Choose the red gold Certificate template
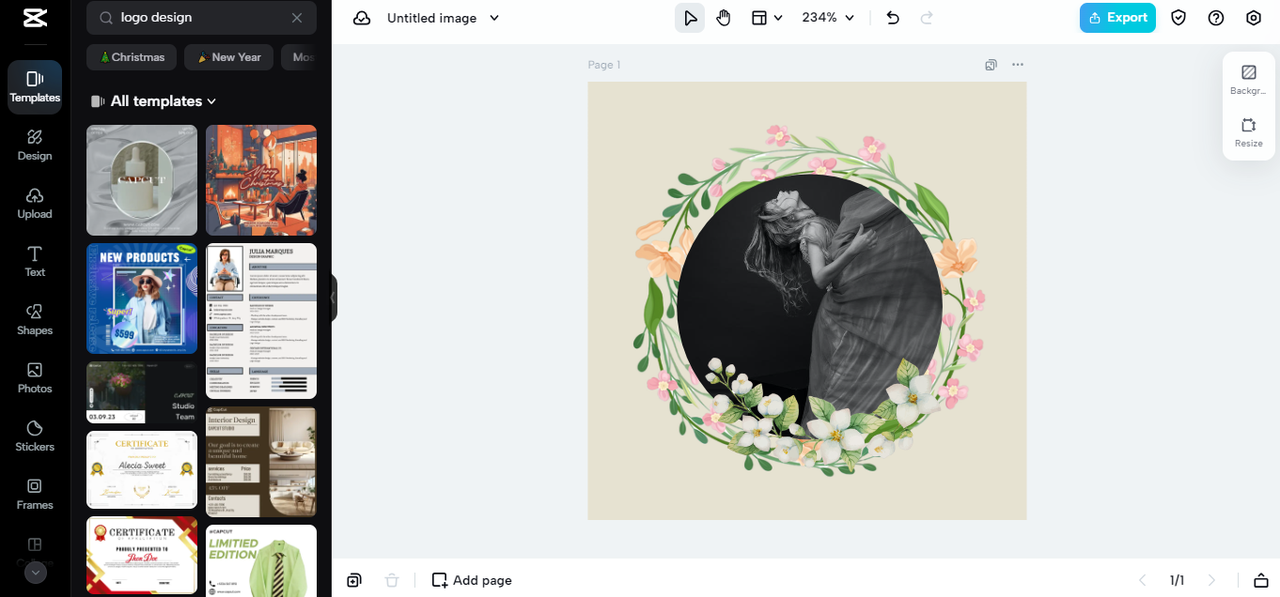 [142, 556]
